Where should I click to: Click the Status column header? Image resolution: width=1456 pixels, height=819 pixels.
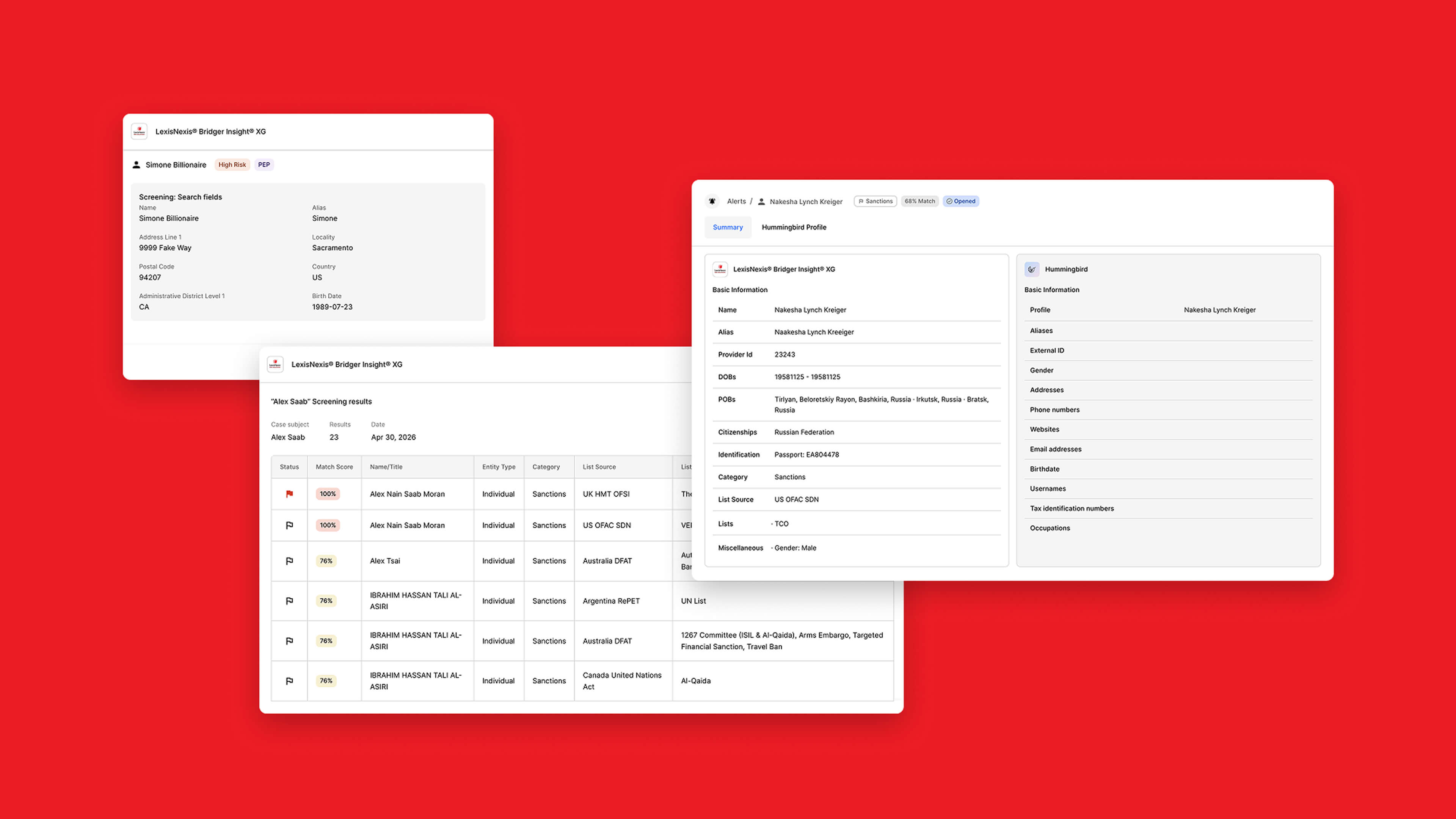(289, 467)
